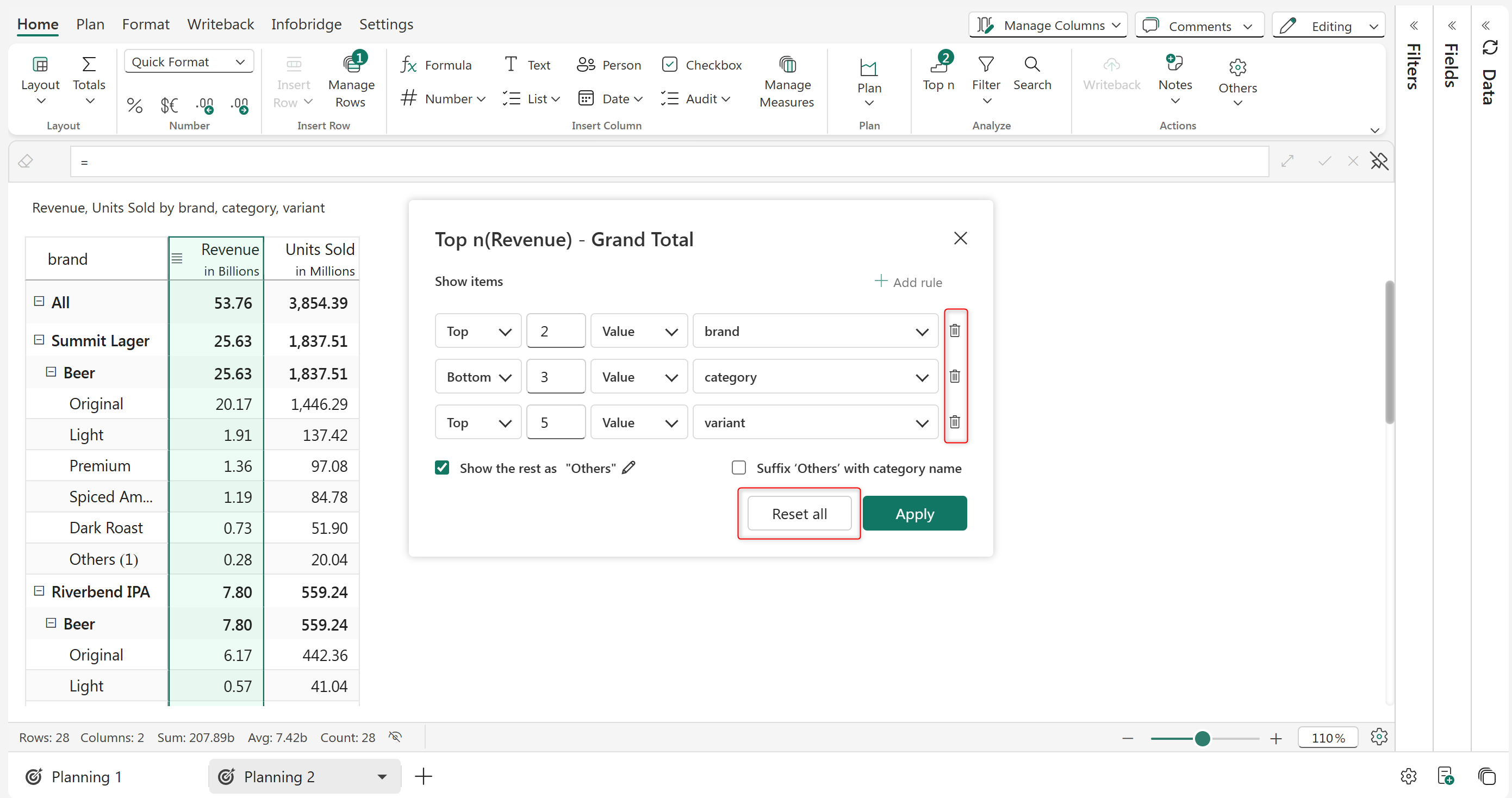Click the pencil icon to rename Others

[629, 467]
